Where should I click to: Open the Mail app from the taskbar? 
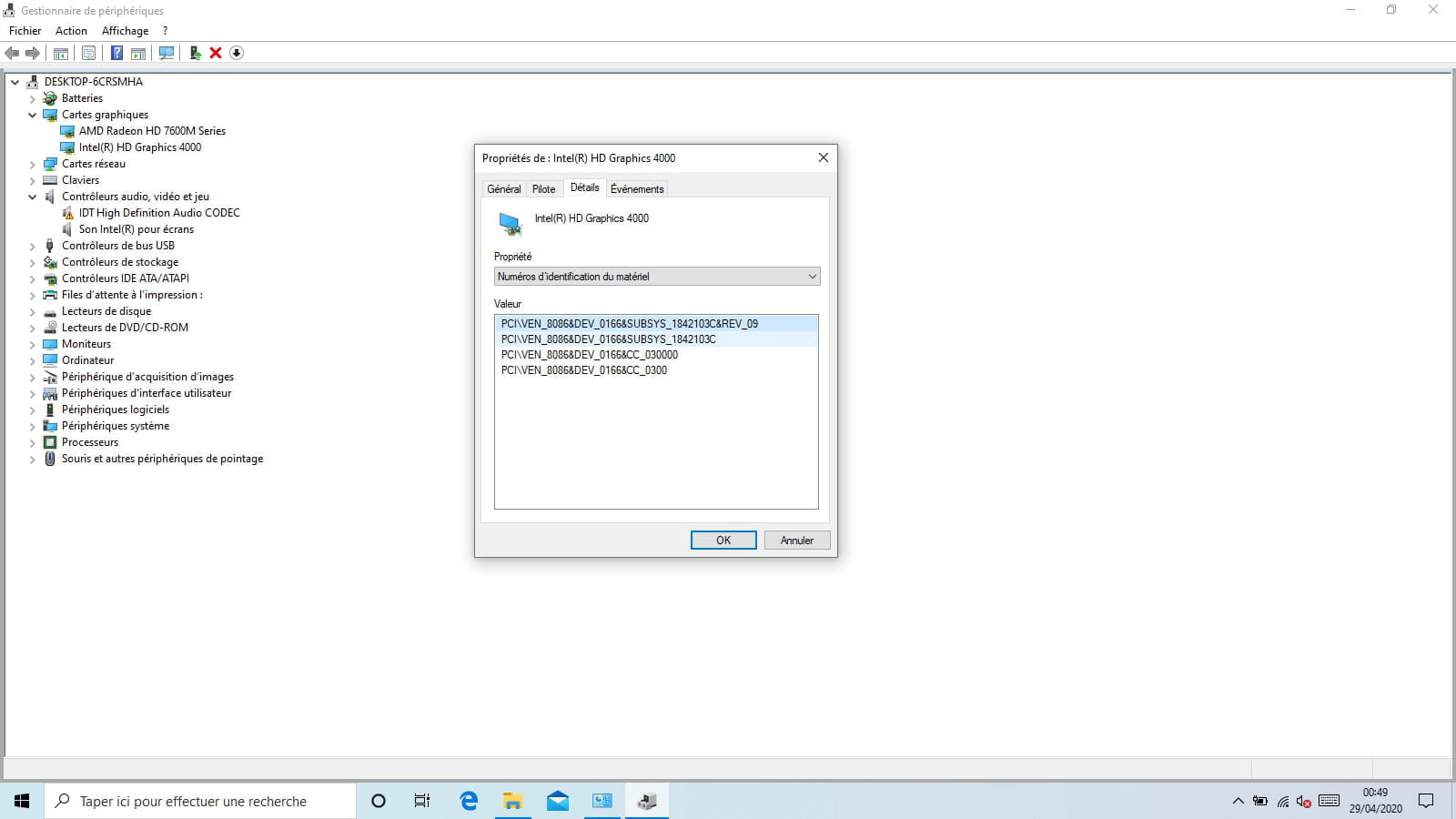pyautogui.click(x=558, y=801)
